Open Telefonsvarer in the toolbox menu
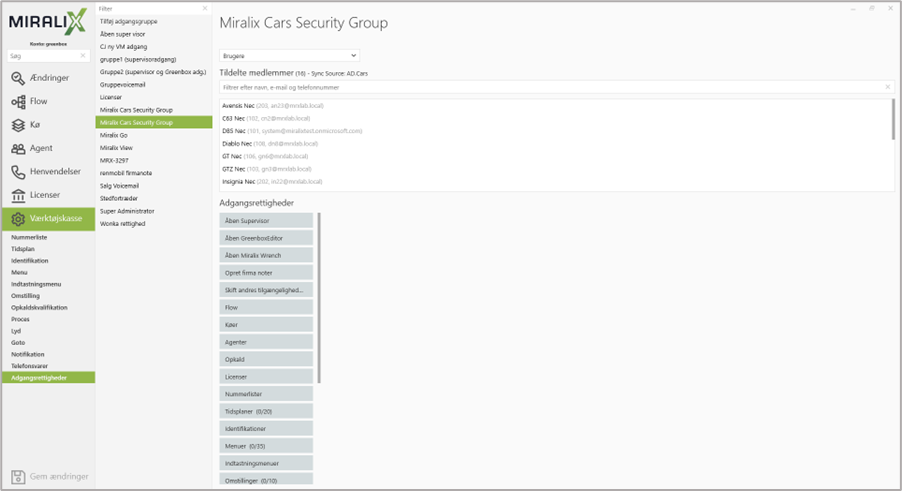Screen dimensions: 902x491 coord(29,366)
